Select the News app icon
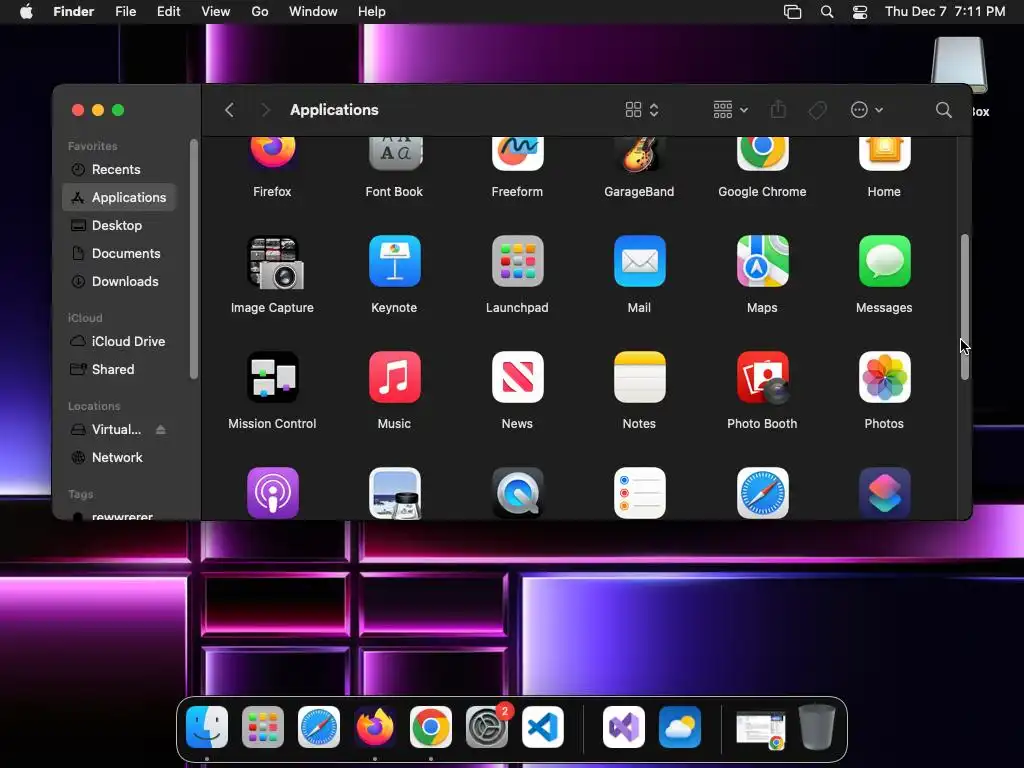The image size is (1024, 768). coord(517,377)
